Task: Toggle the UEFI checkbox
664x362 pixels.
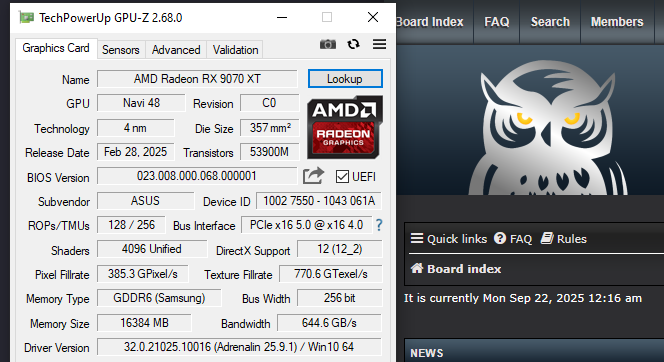Action: pyautogui.click(x=342, y=177)
